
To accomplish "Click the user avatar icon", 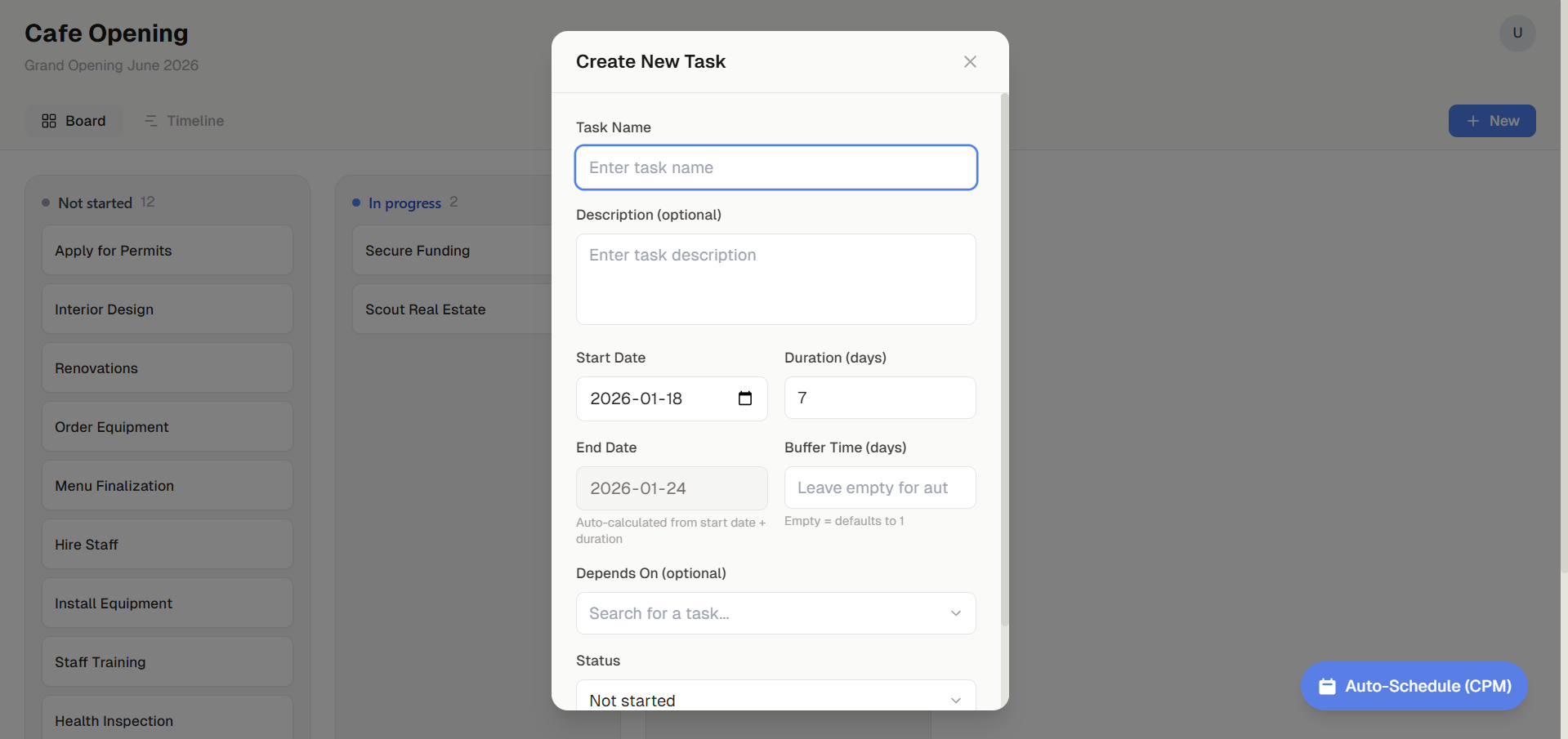I will click(x=1517, y=33).
